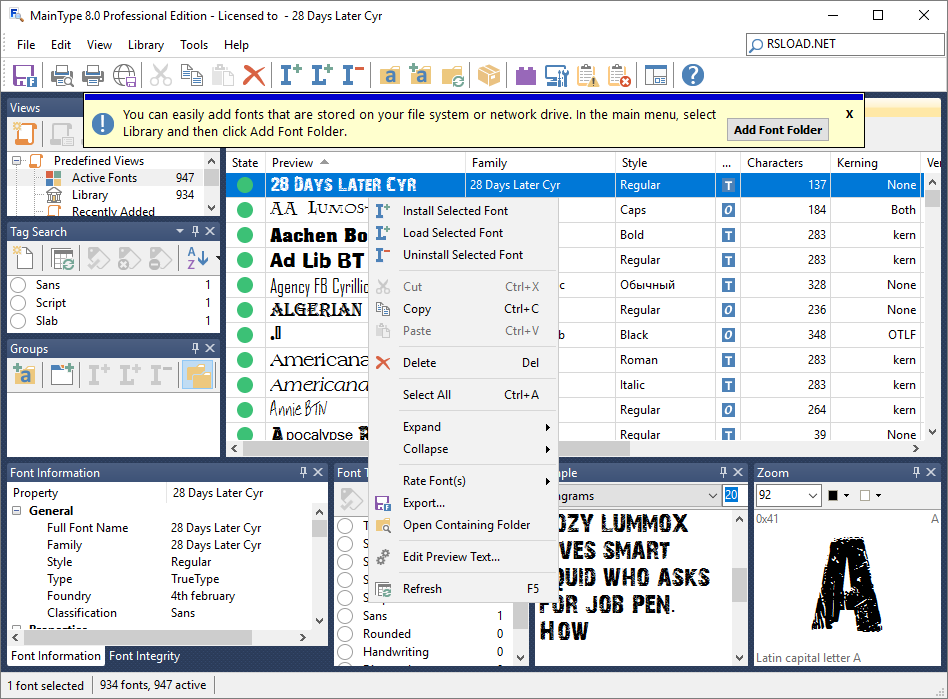
Task: Select the Handwriting tag radio in Font Tags
Action: [345, 652]
